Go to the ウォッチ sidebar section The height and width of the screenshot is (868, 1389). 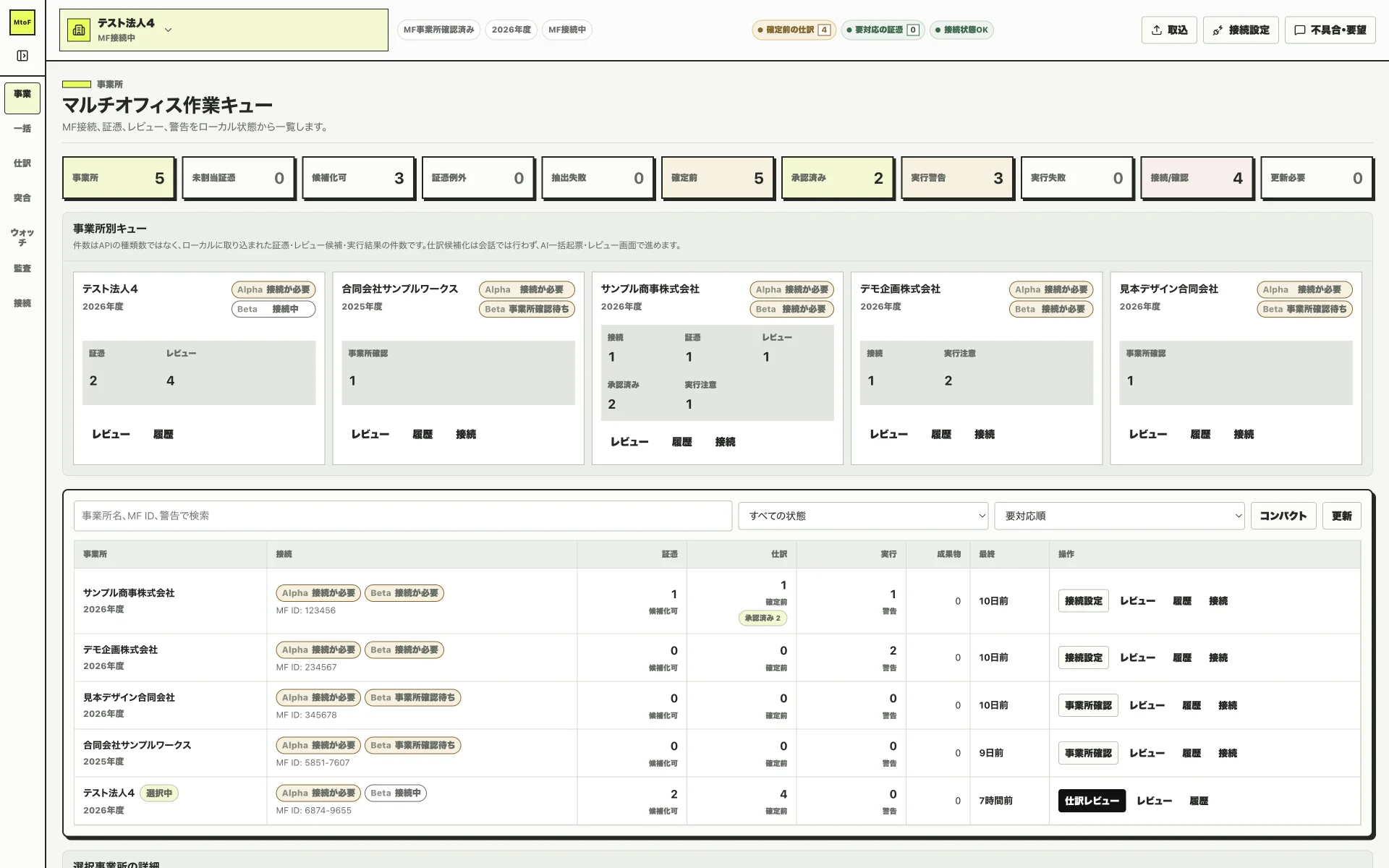point(22,237)
